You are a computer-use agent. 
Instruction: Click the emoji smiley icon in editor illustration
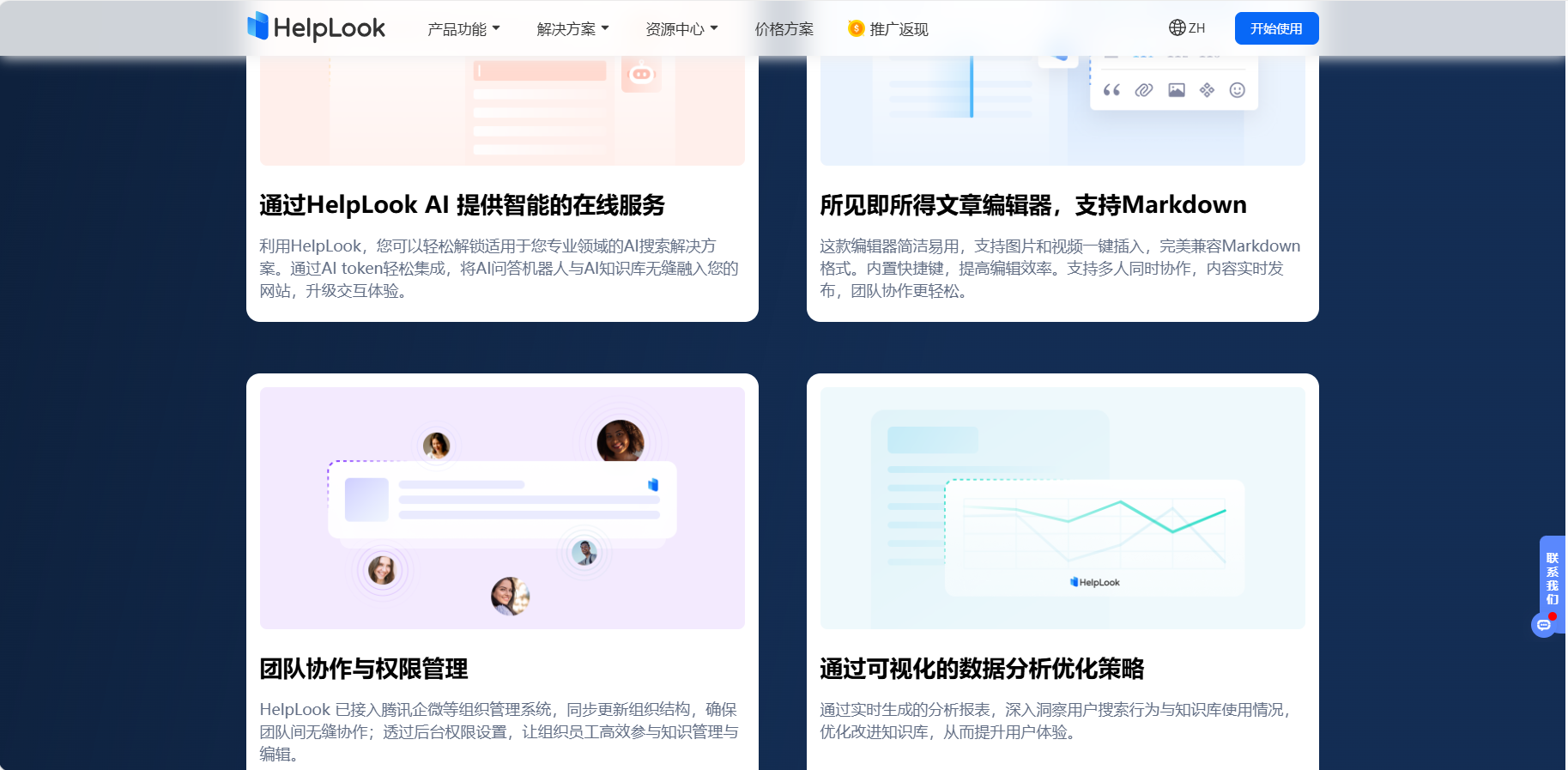coord(1237,90)
